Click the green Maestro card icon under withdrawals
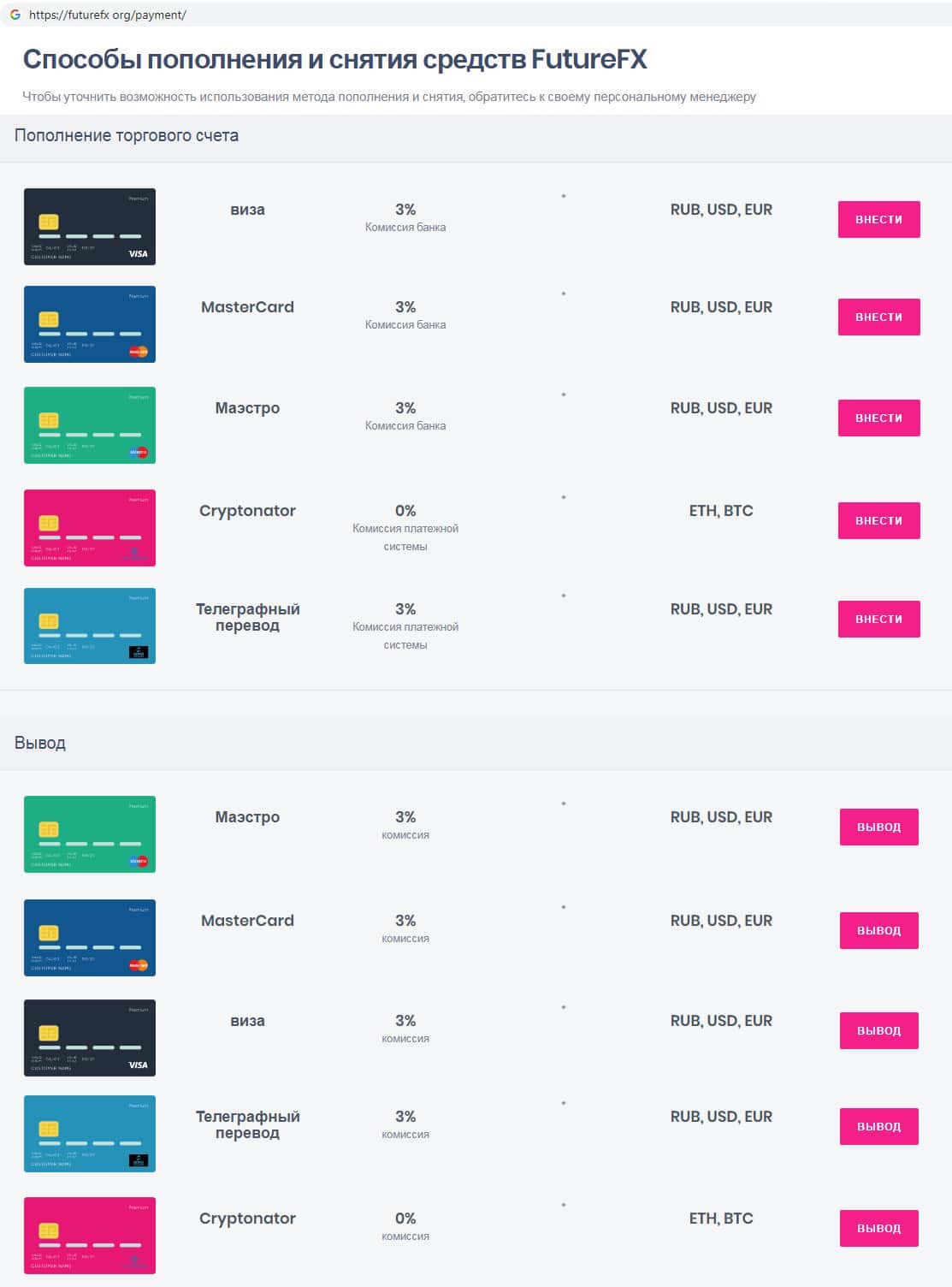The height and width of the screenshot is (1287, 952). 90,834
